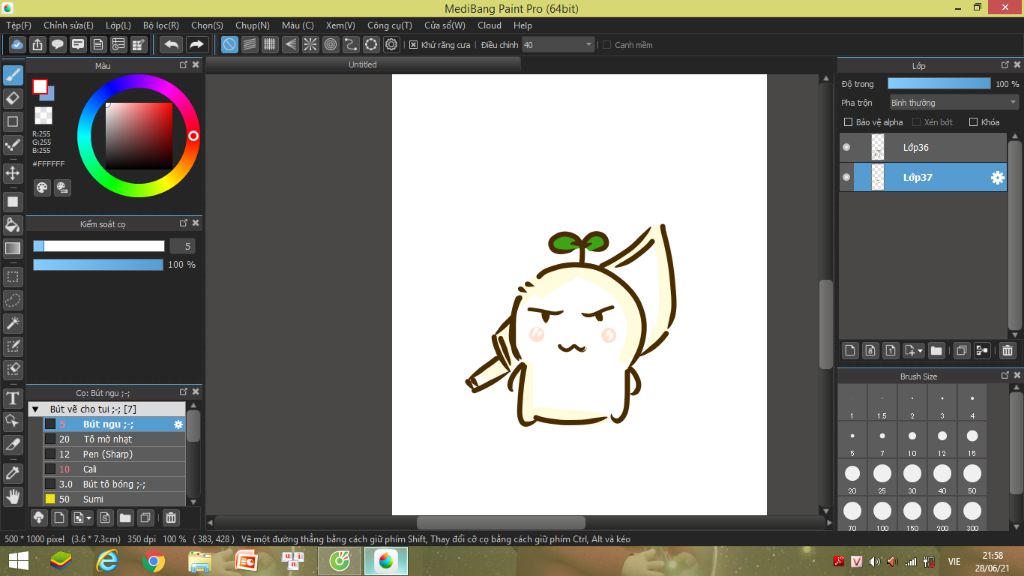Select the Bút tô bóng brush
1024x576 pixels.
click(x=114, y=485)
